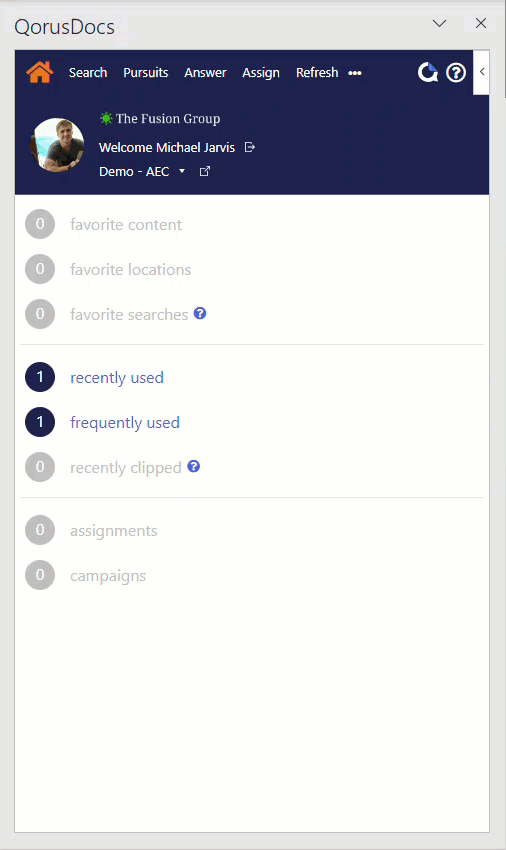Click sign-out icon next to Michael Jarvis
Image resolution: width=506 pixels, height=850 pixels.
pyautogui.click(x=249, y=147)
